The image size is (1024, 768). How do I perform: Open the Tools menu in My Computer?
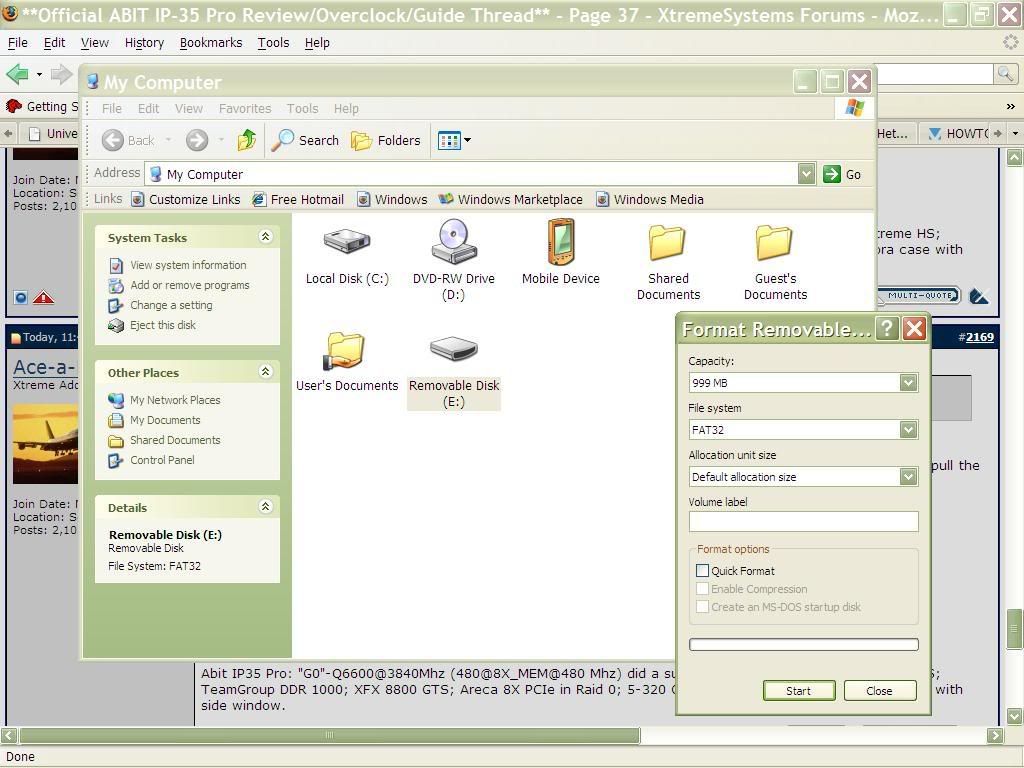pyautogui.click(x=302, y=108)
